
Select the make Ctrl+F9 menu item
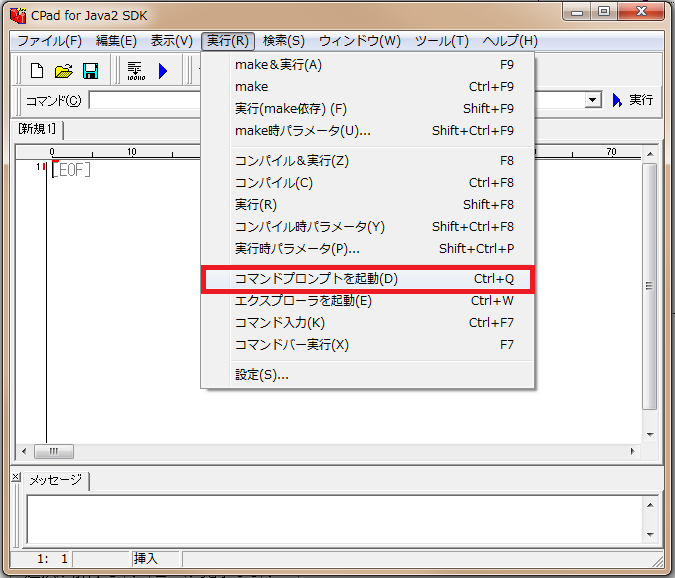[368, 87]
